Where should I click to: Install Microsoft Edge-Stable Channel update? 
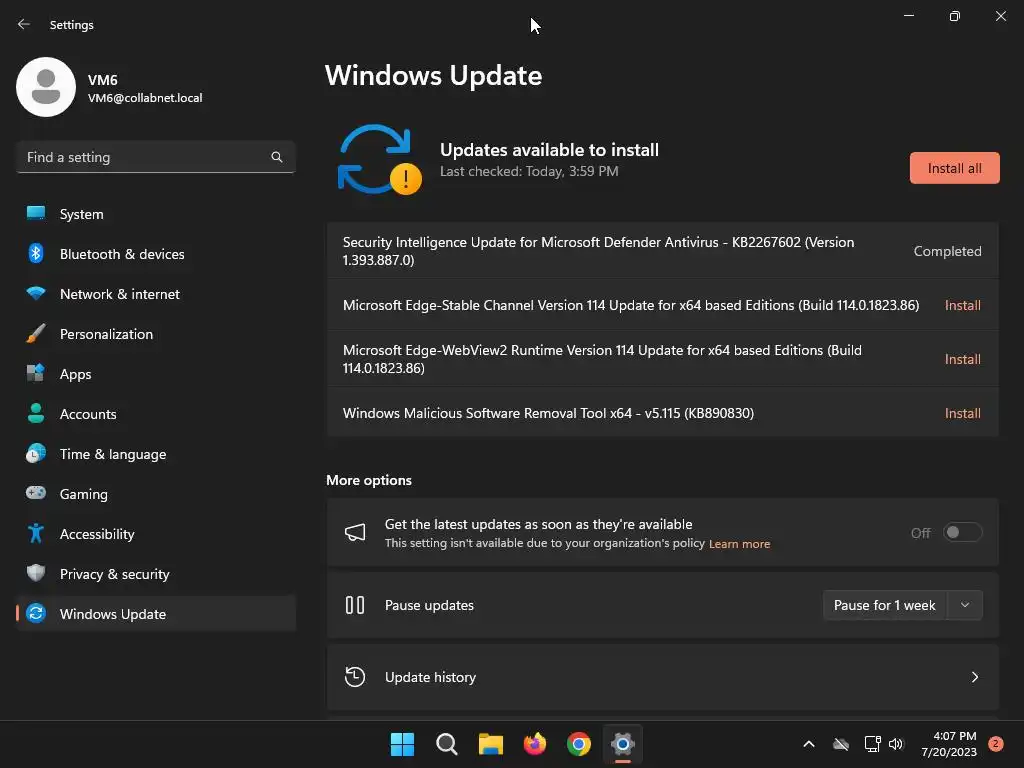963,305
